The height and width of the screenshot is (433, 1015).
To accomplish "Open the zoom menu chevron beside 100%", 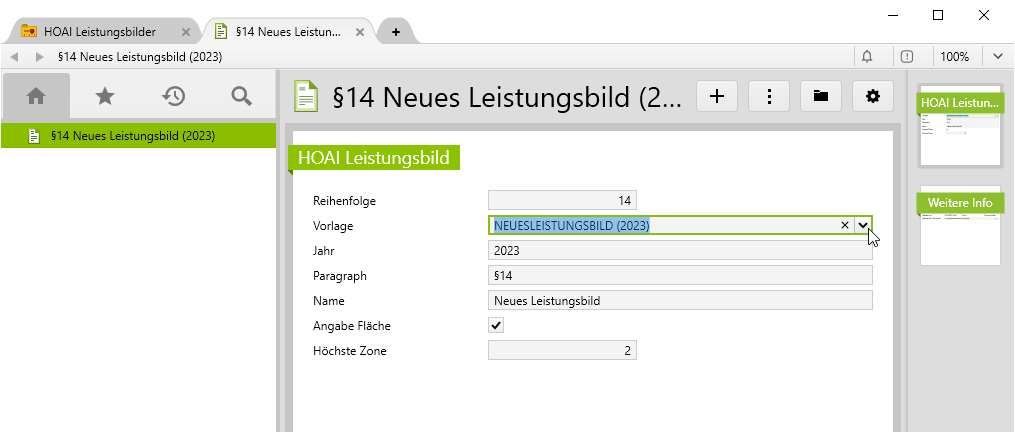I will click(x=998, y=57).
